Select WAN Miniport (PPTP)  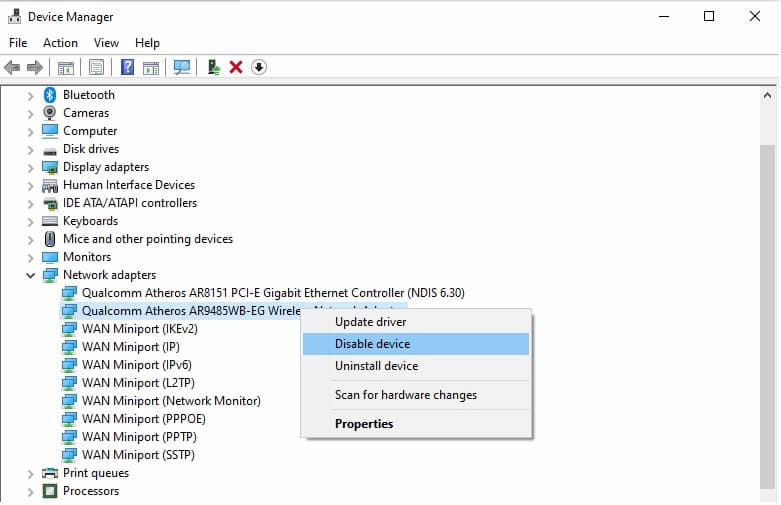139,437
